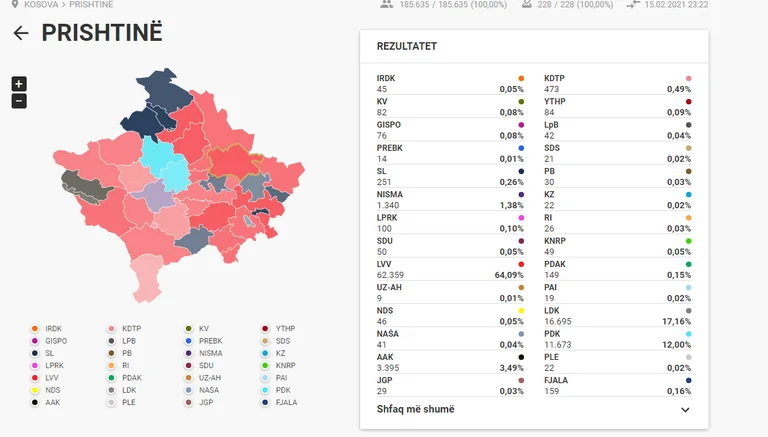Select the NDS legend yellow dot

click(x=35, y=390)
